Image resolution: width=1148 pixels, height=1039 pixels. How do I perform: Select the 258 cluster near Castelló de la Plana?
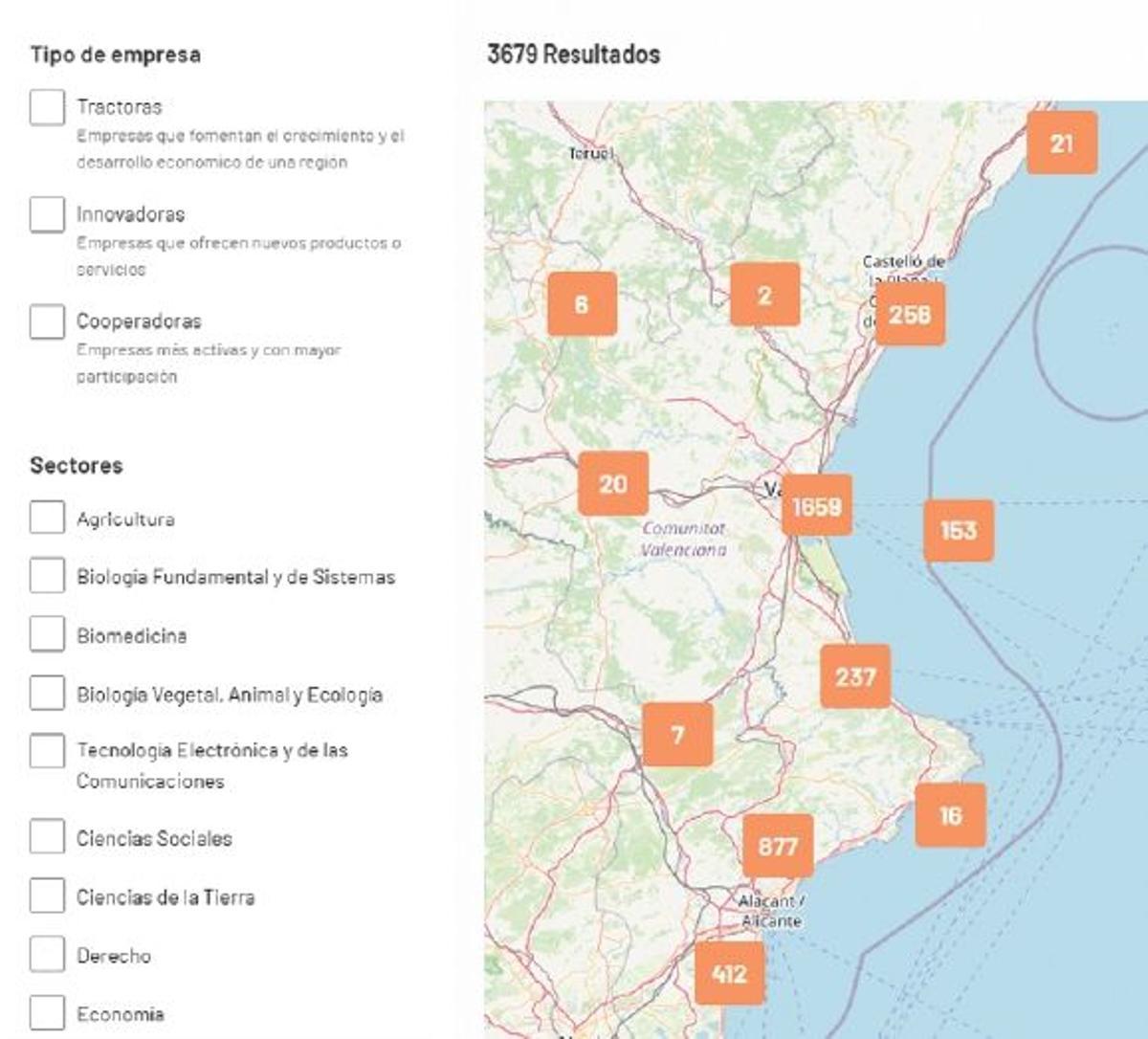[912, 312]
